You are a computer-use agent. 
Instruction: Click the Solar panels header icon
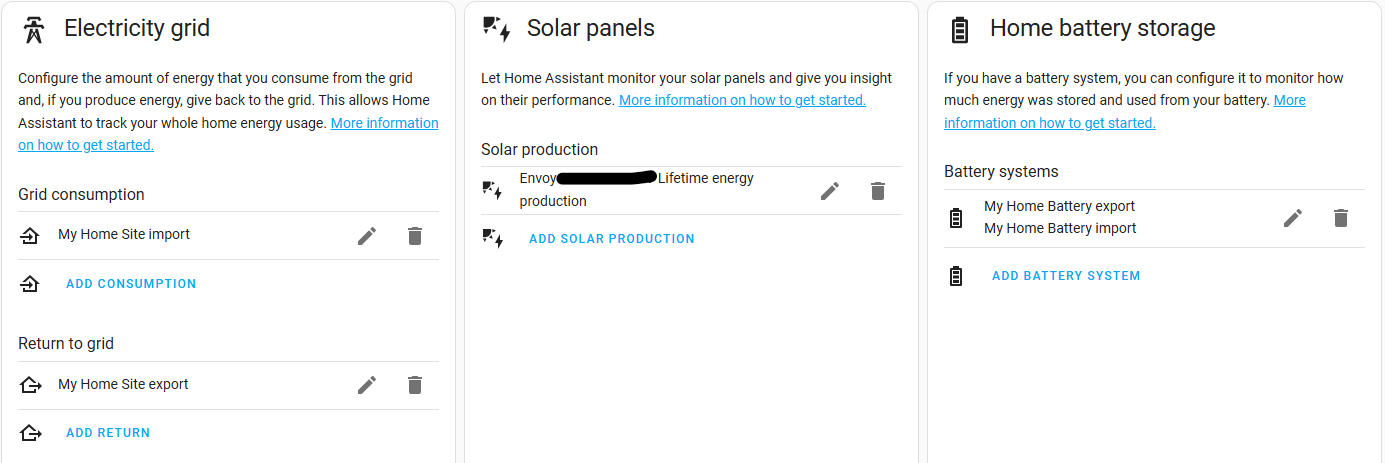point(497,29)
